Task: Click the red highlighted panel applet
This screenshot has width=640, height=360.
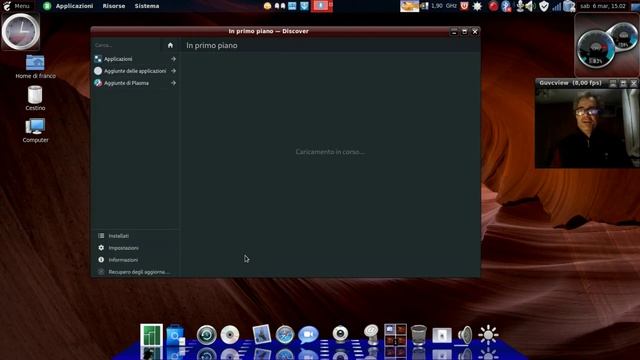Action: (x=322, y=6)
